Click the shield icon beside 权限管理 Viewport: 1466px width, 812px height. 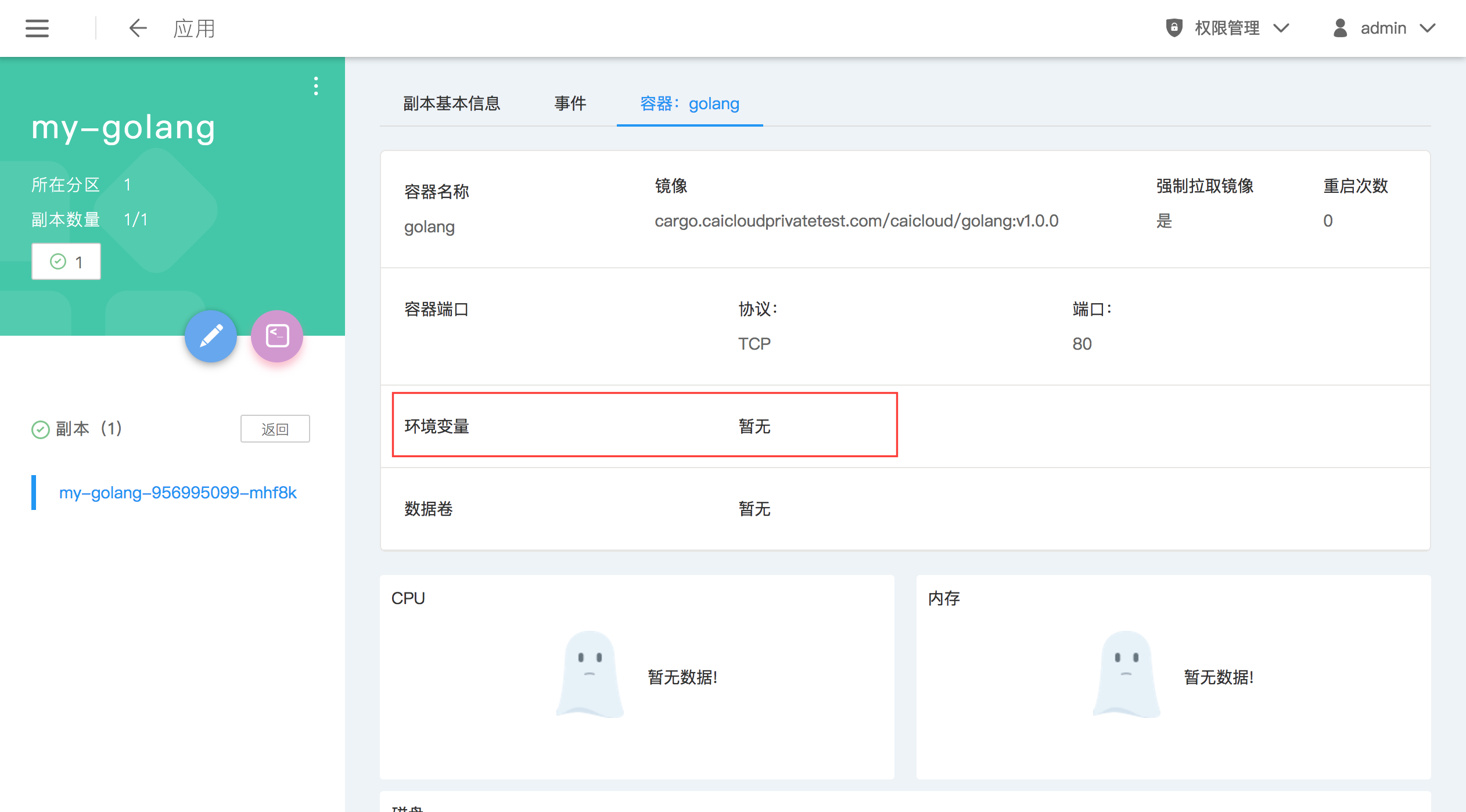point(1174,28)
